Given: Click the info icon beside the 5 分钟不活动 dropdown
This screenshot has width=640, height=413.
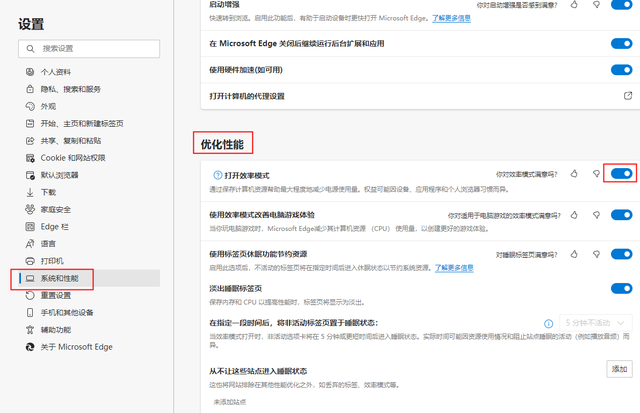Looking at the screenshot, I should (x=549, y=324).
